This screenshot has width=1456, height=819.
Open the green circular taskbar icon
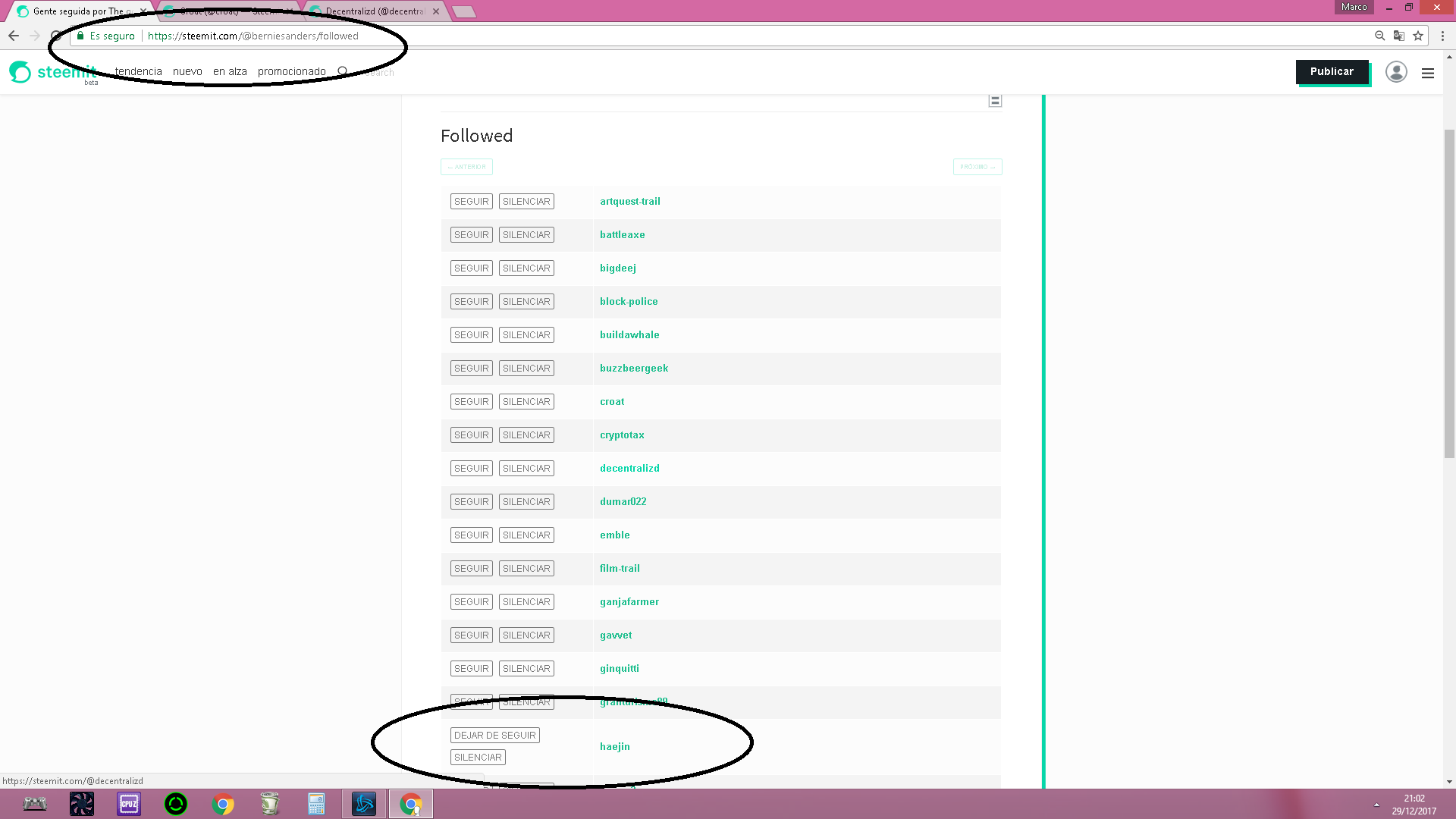pos(176,804)
